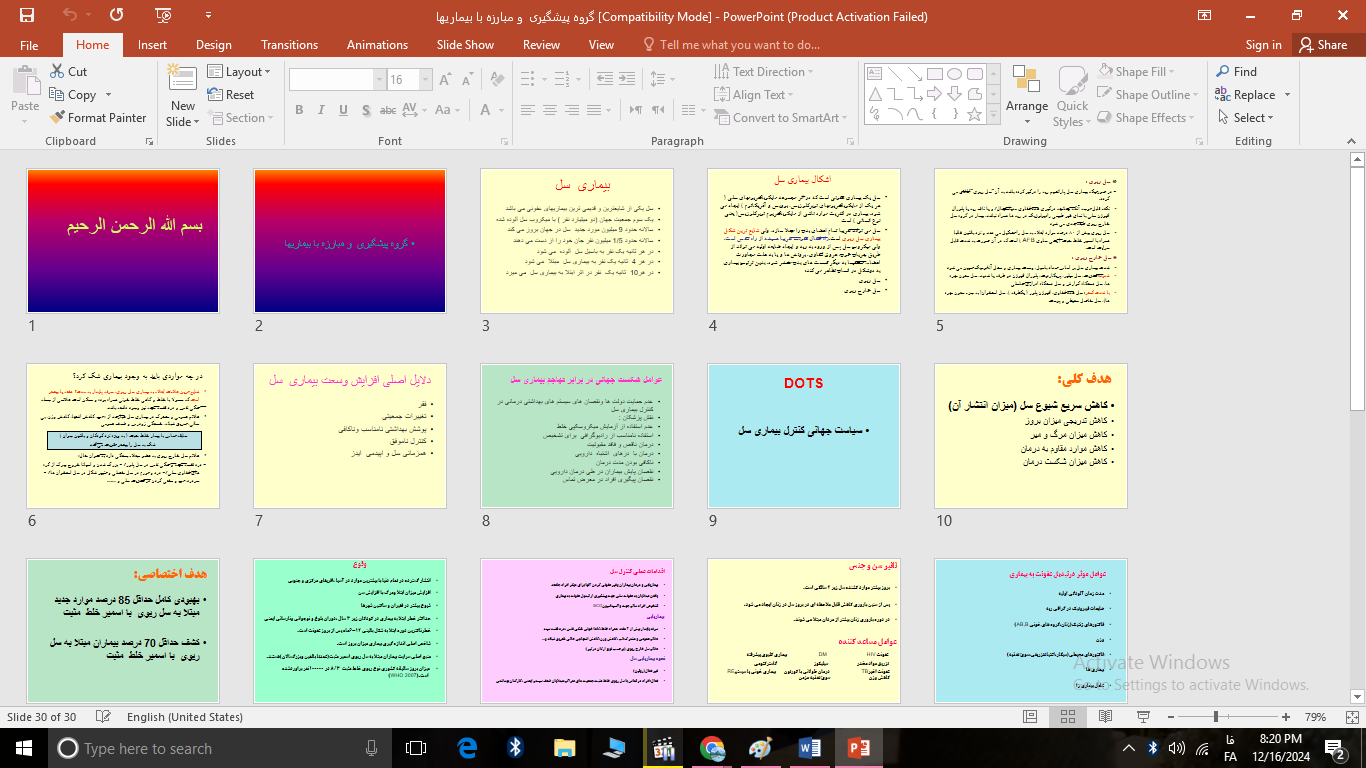Open the Transitions ribbon tab

click(289, 45)
